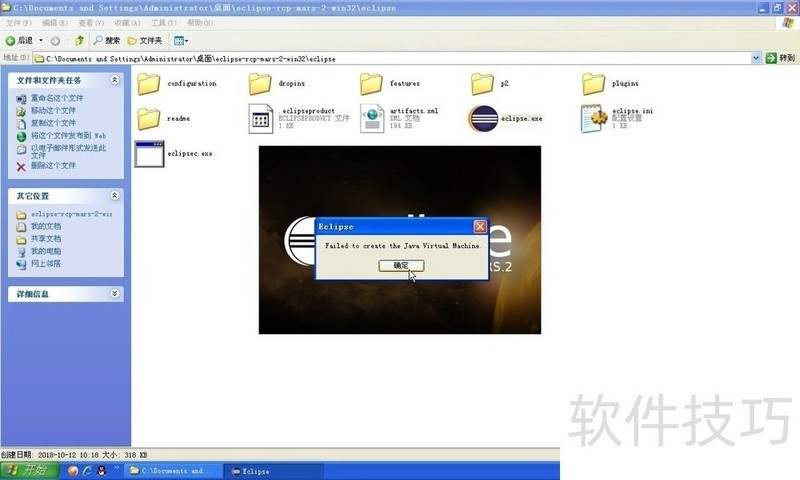Expand the address bar dropdown arrow

pos(756,58)
